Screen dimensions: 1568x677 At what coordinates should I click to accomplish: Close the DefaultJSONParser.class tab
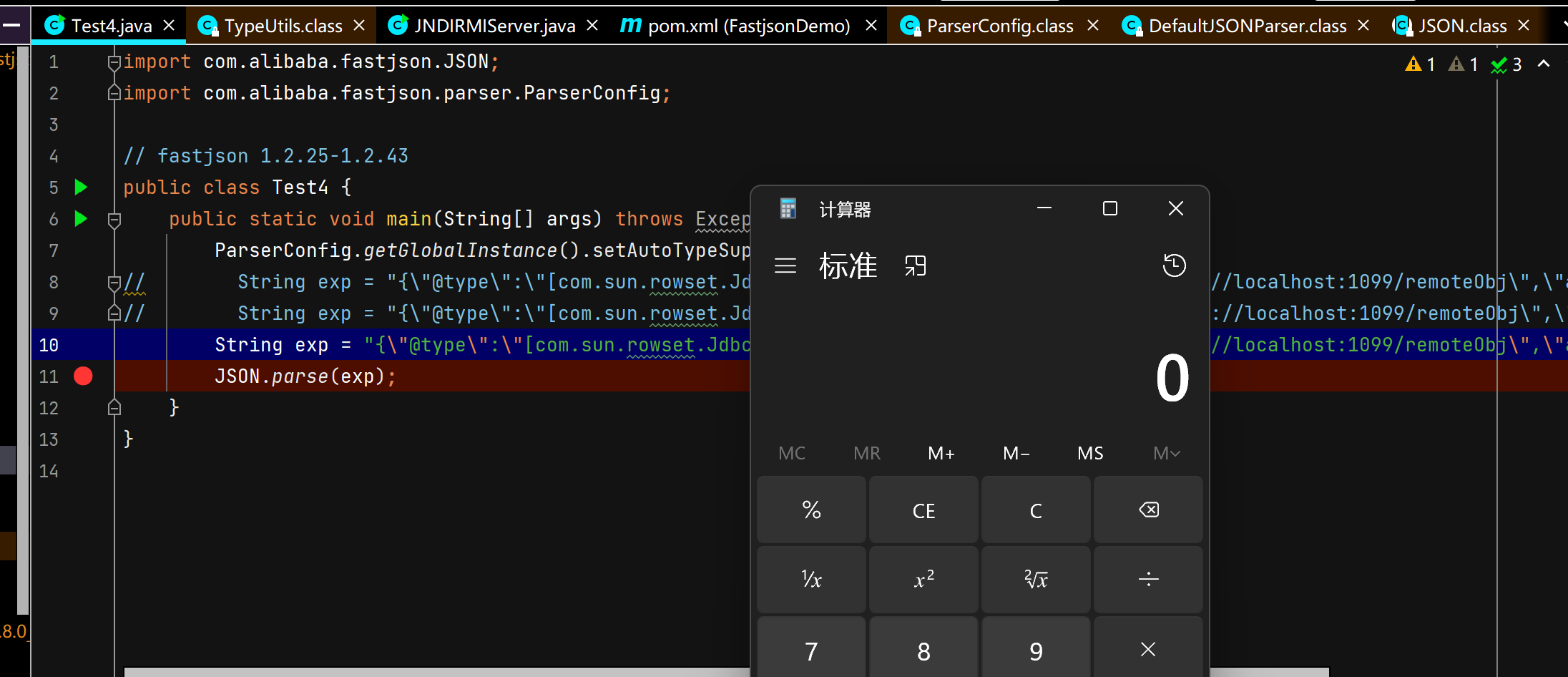click(x=1363, y=26)
